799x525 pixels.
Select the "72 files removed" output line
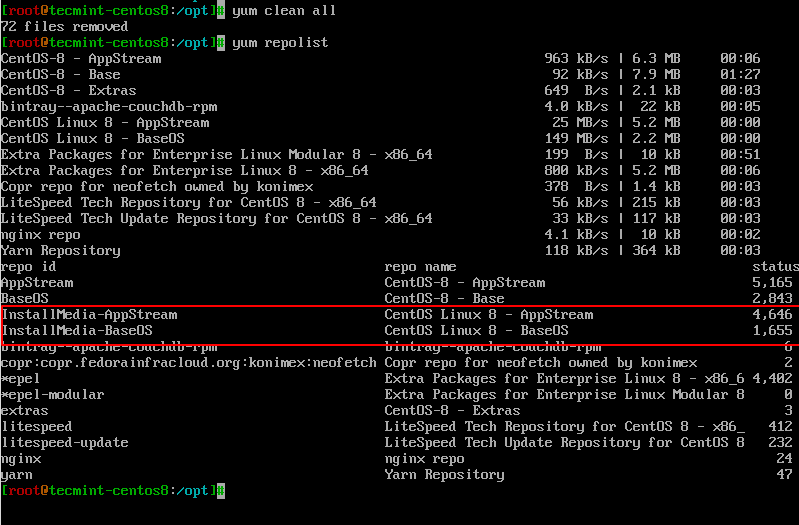coord(64,27)
